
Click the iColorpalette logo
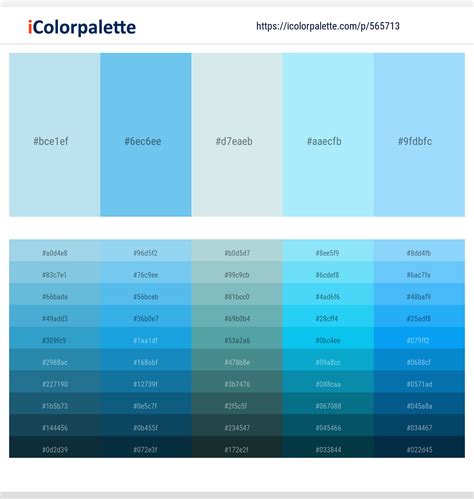click(82, 27)
